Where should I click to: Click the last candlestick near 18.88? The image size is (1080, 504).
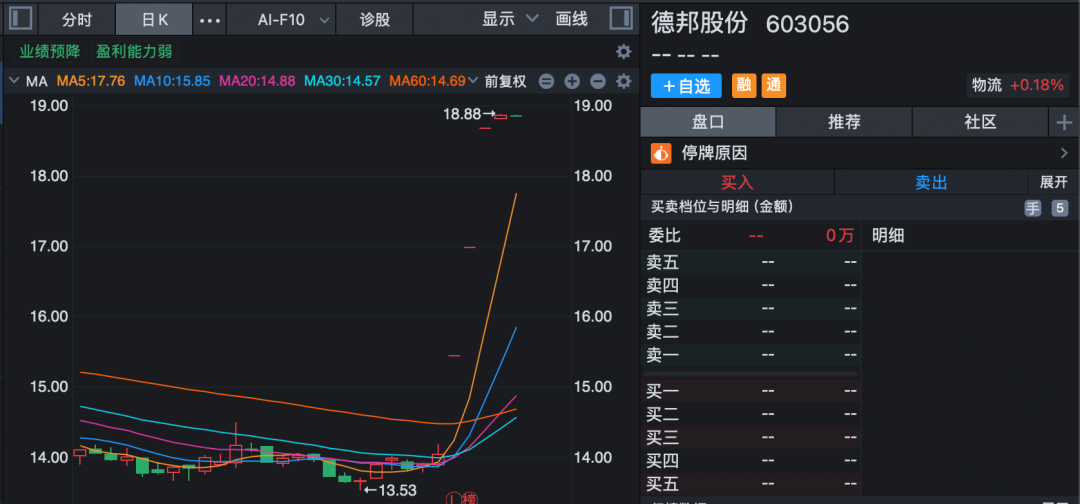pos(516,116)
